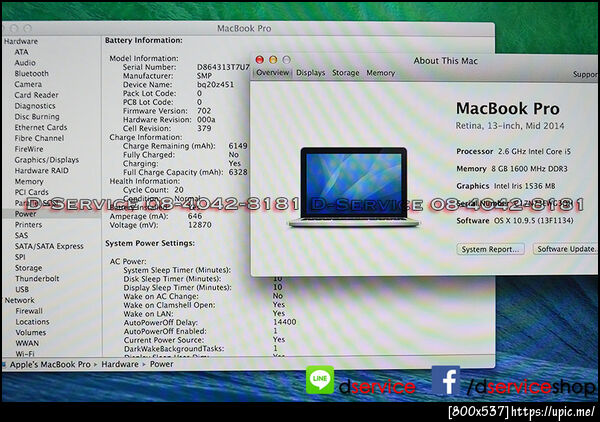This screenshot has height=422, width=600.
Task: Open the Bluetooth hardware section
Action: pyautogui.click(x=31, y=73)
